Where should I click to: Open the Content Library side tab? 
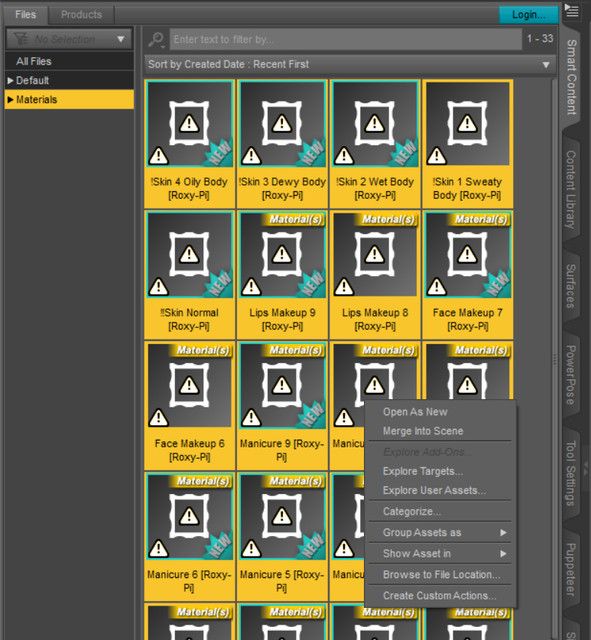[x=571, y=189]
